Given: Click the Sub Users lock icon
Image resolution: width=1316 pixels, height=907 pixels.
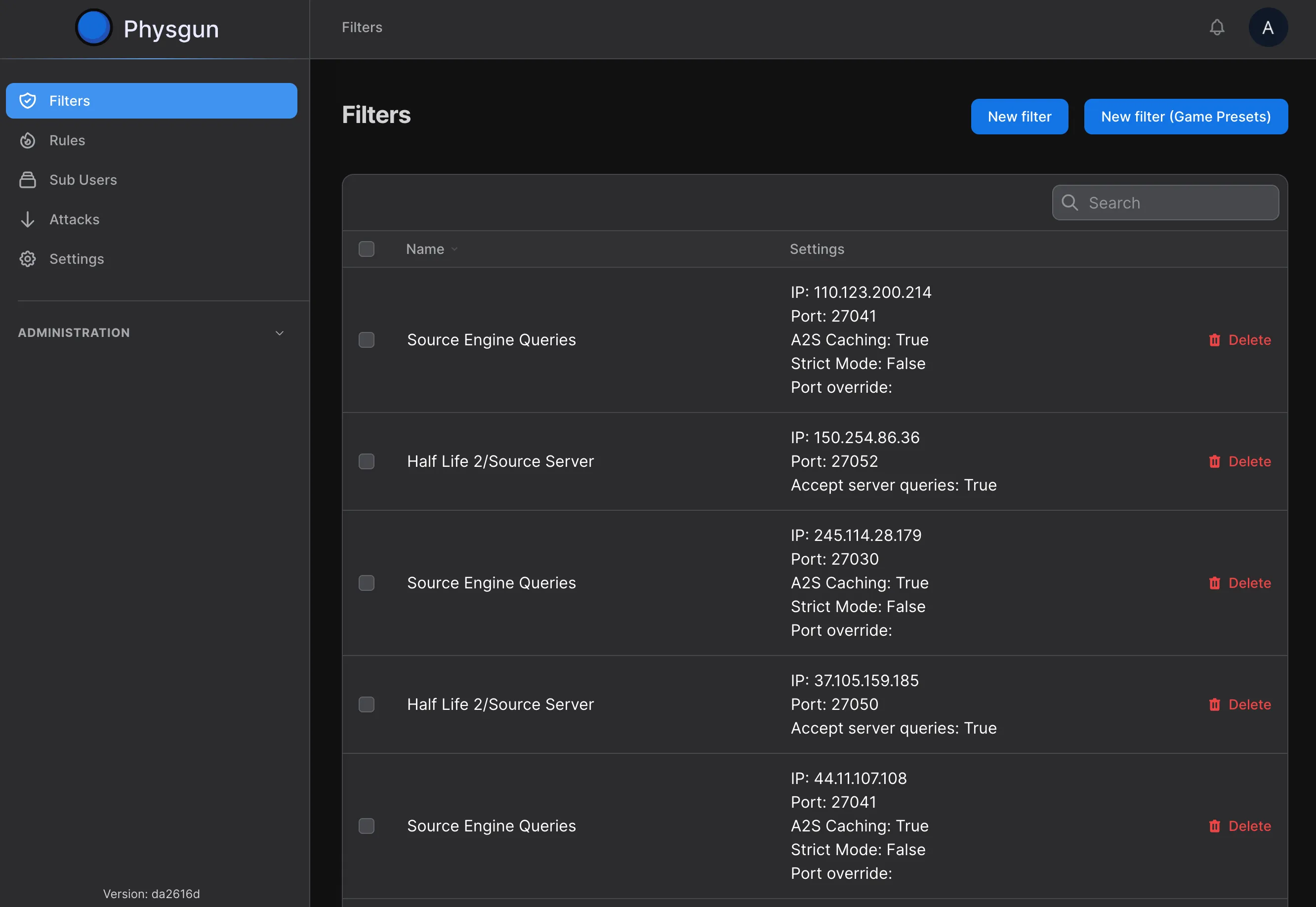Looking at the screenshot, I should [x=28, y=180].
